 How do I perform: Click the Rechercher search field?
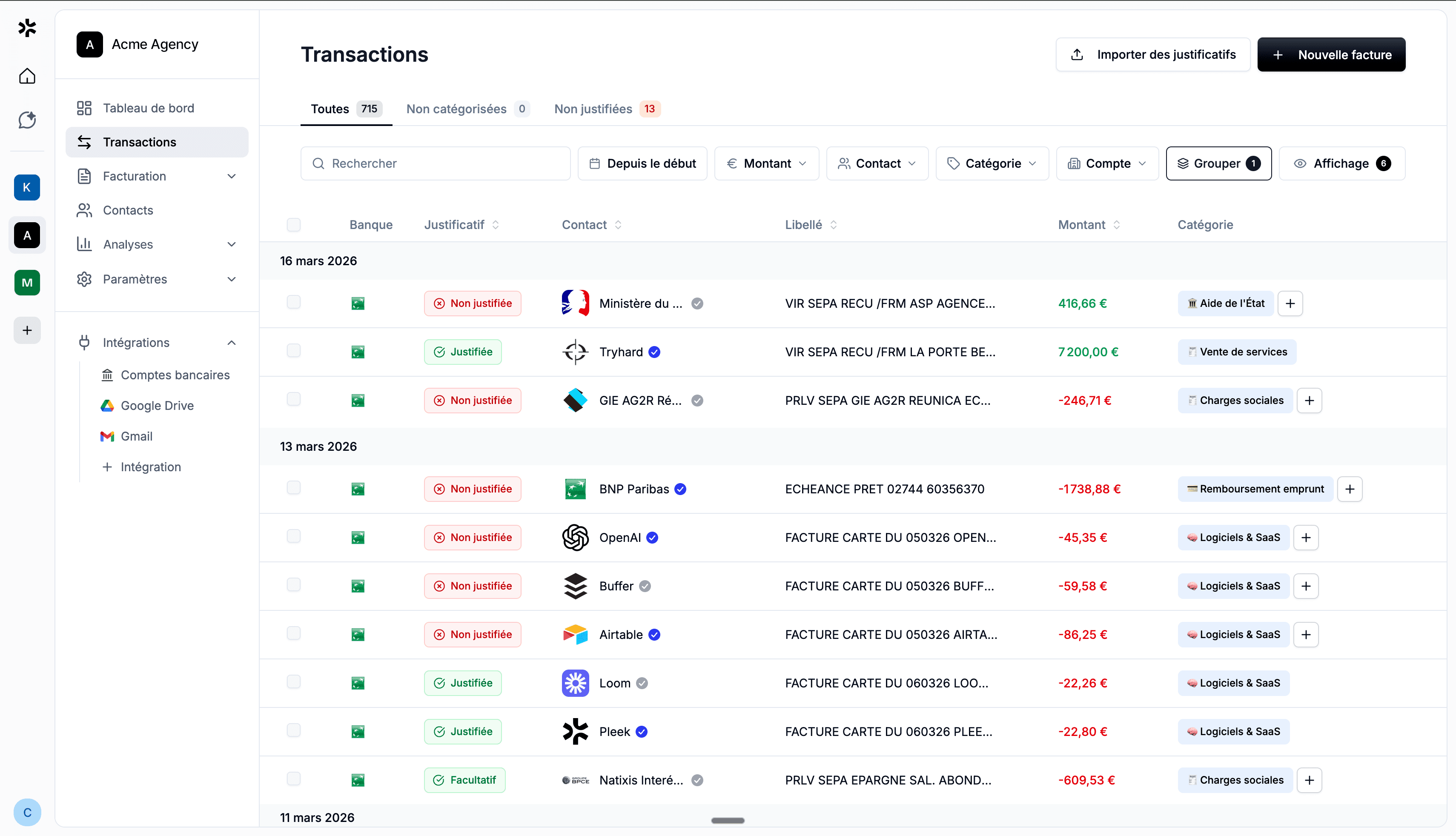(x=435, y=163)
